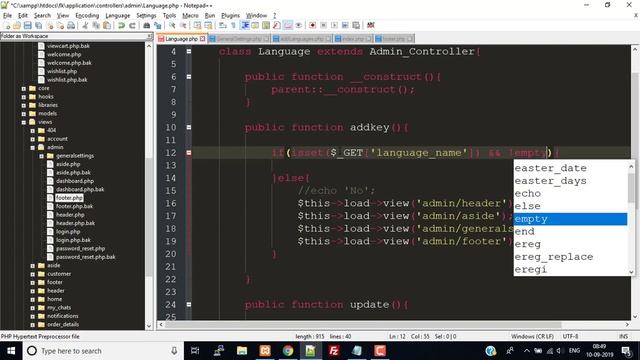This screenshot has height=360, width=640.
Task: Zoom out using the toolbar magnifier
Action: 183,25
